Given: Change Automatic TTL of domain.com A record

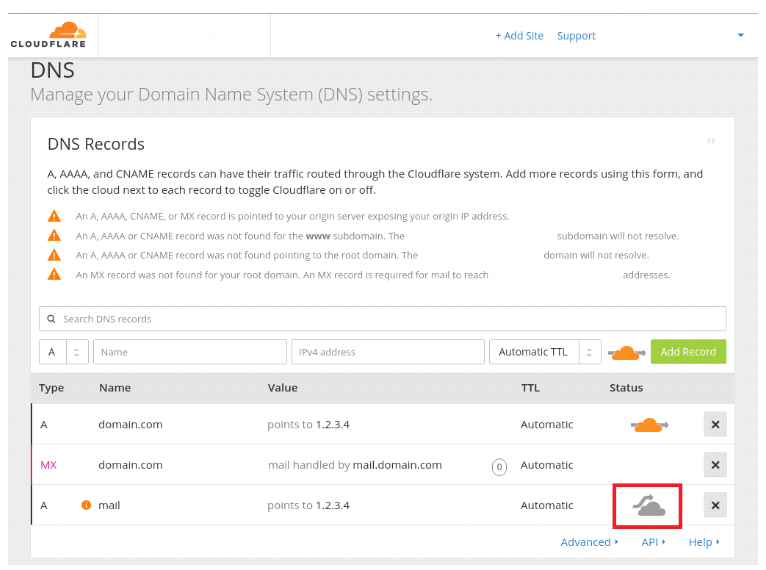Looking at the screenshot, I should 547,424.
